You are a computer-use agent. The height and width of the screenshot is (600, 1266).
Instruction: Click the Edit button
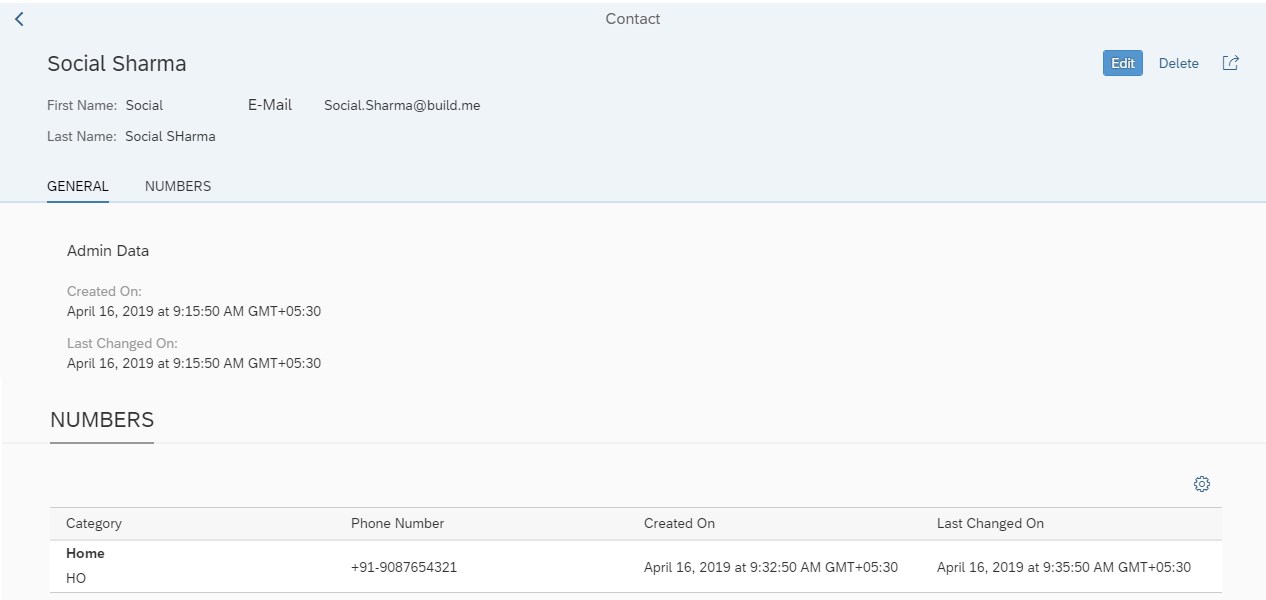(x=1123, y=63)
